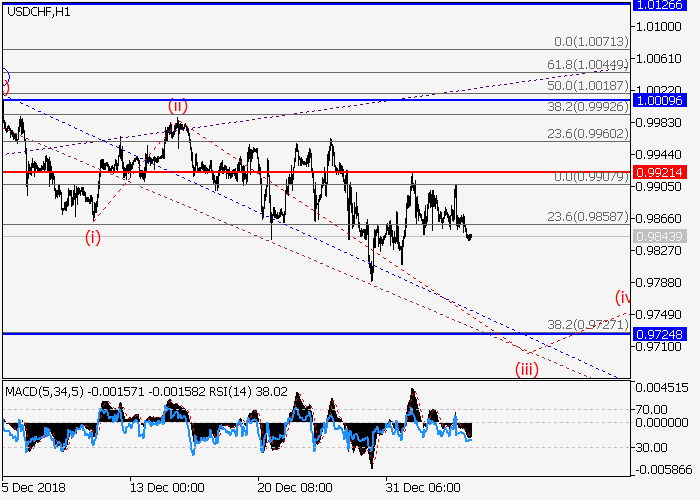Viewport: 700px width, 500px height.
Task: Click the wave (iv) label at right edge
Action: click(622, 297)
